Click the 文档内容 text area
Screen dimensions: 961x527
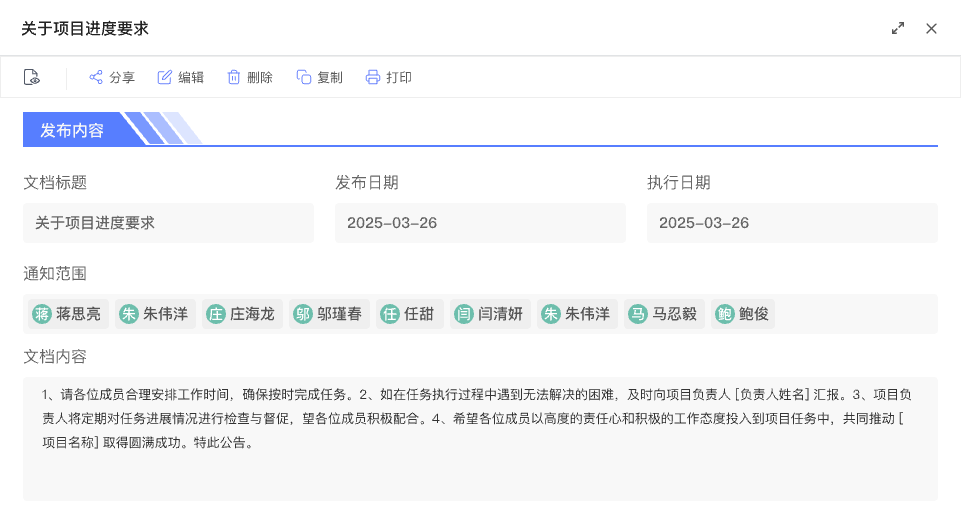[x=480, y=439]
